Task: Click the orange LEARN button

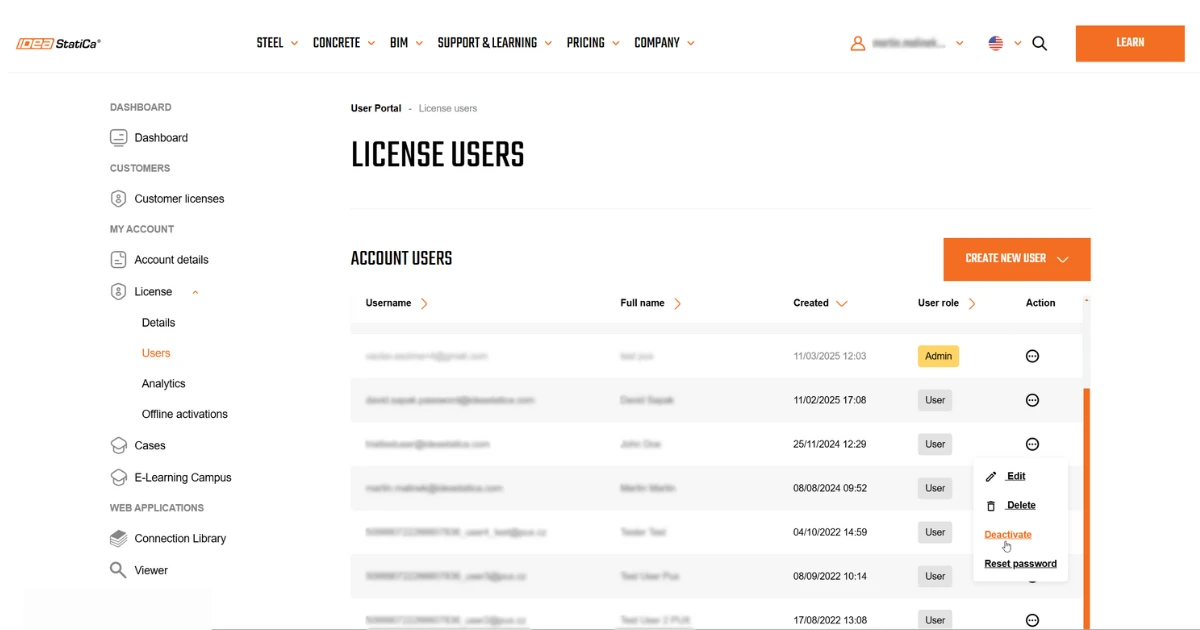Action: [x=1130, y=43]
